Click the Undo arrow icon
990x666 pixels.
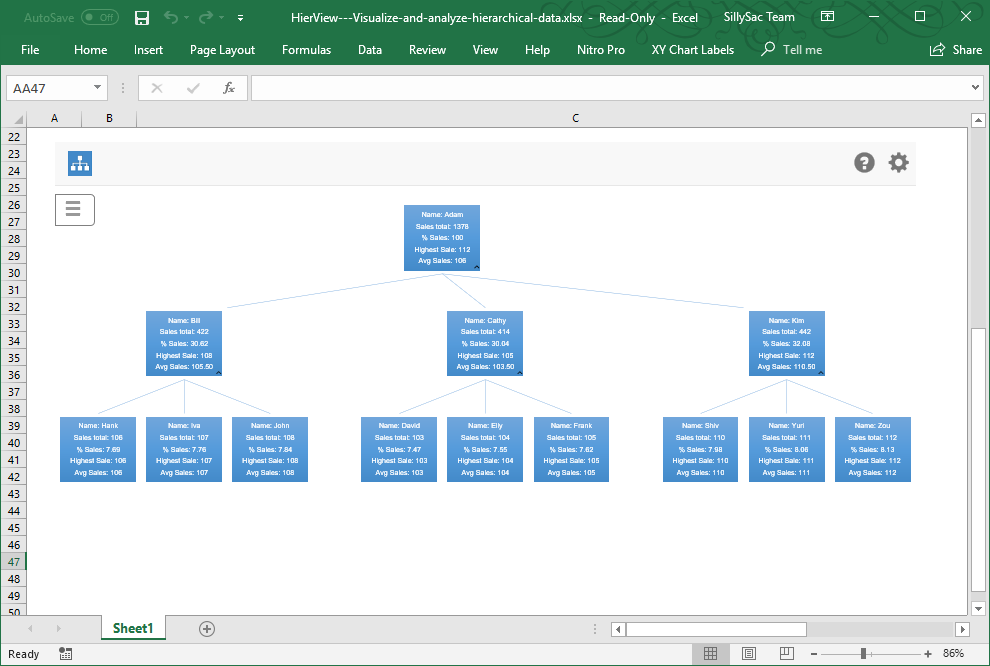pyautogui.click(x=171, y=18)
